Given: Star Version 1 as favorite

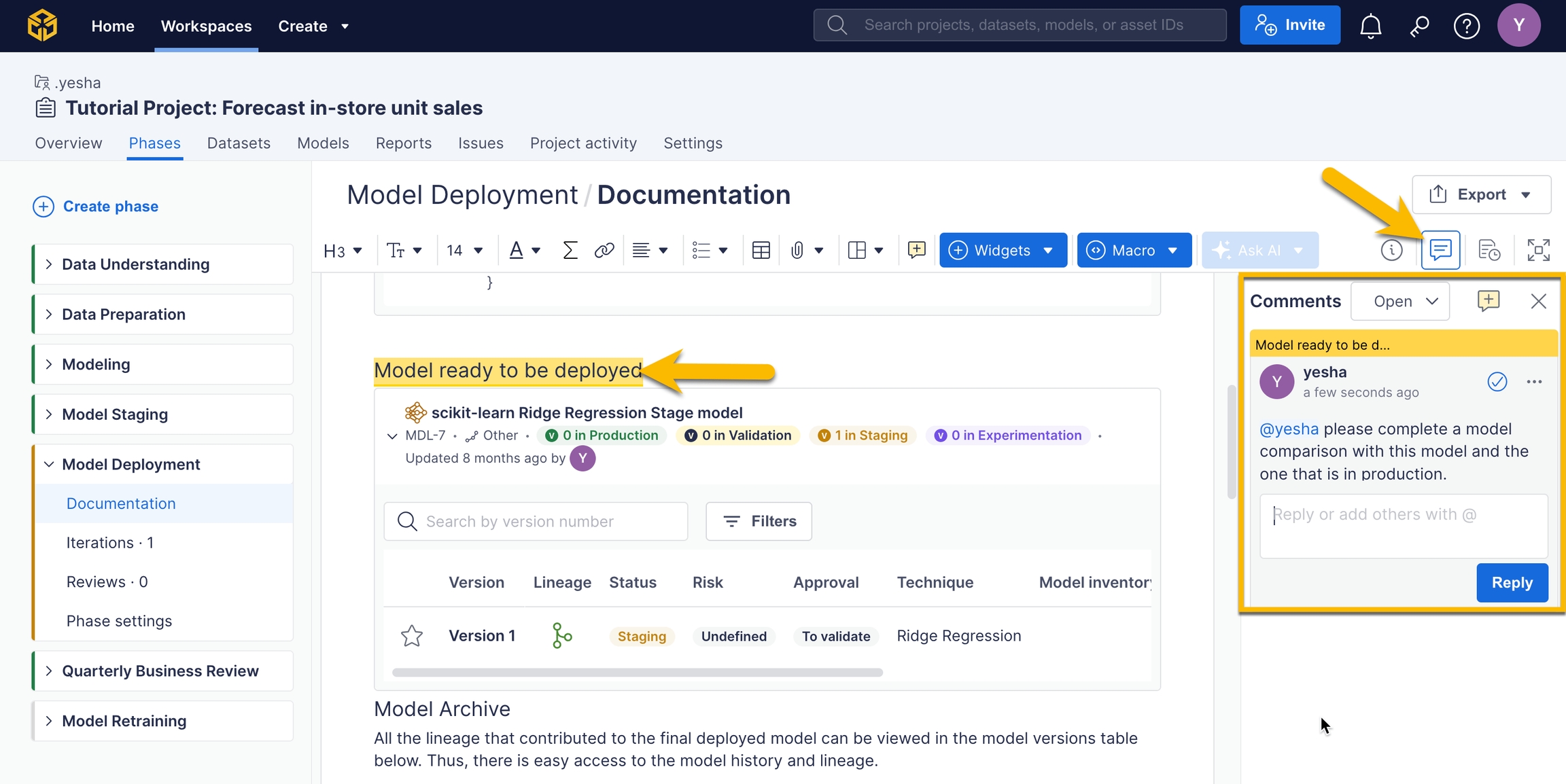Looking at the screenshot, I should [412, 636].
